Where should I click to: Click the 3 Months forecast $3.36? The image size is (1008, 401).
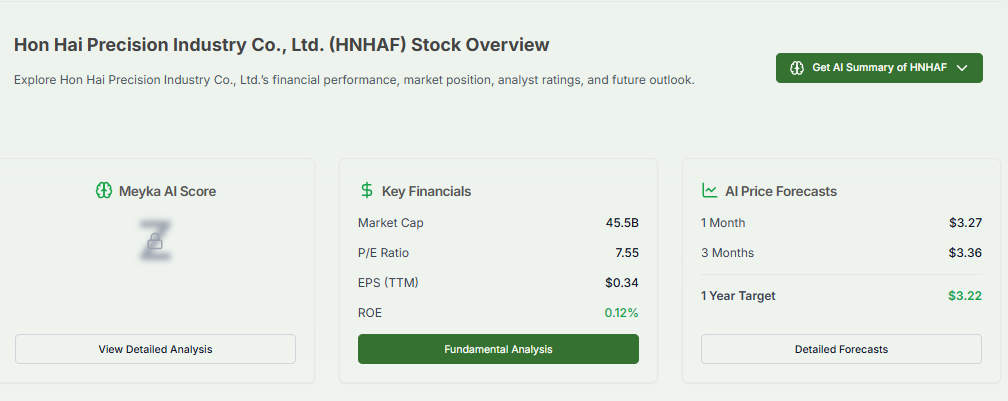pos(965,253)
